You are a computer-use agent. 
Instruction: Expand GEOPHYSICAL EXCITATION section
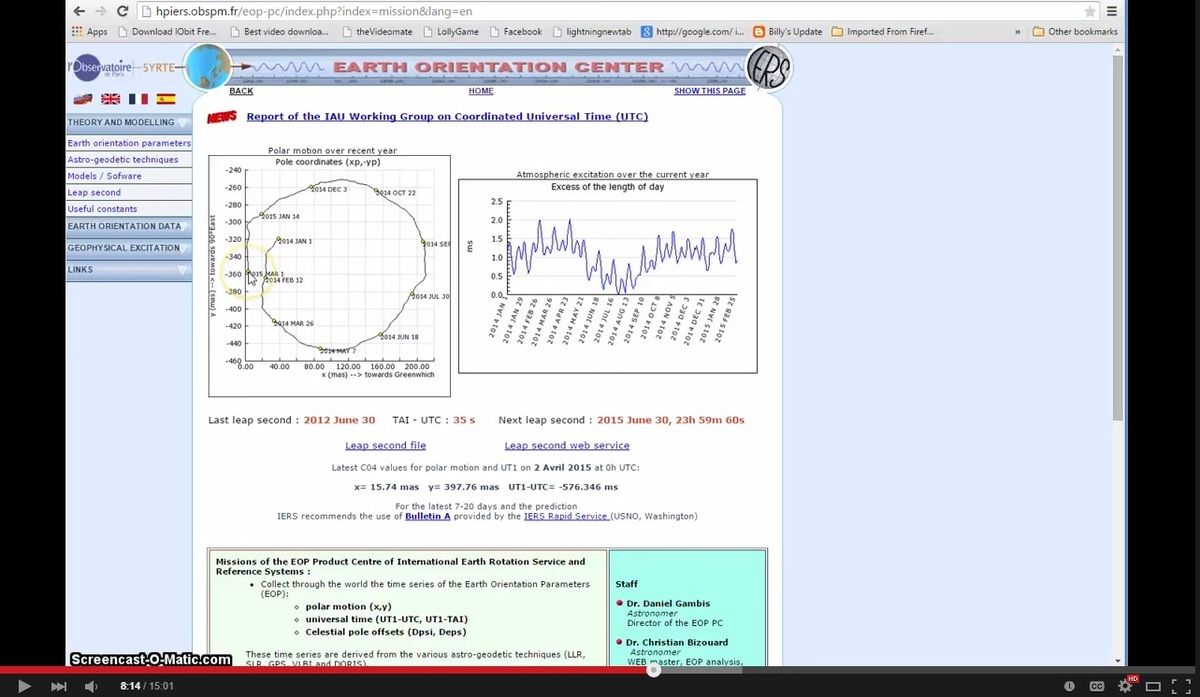(129, 248)
